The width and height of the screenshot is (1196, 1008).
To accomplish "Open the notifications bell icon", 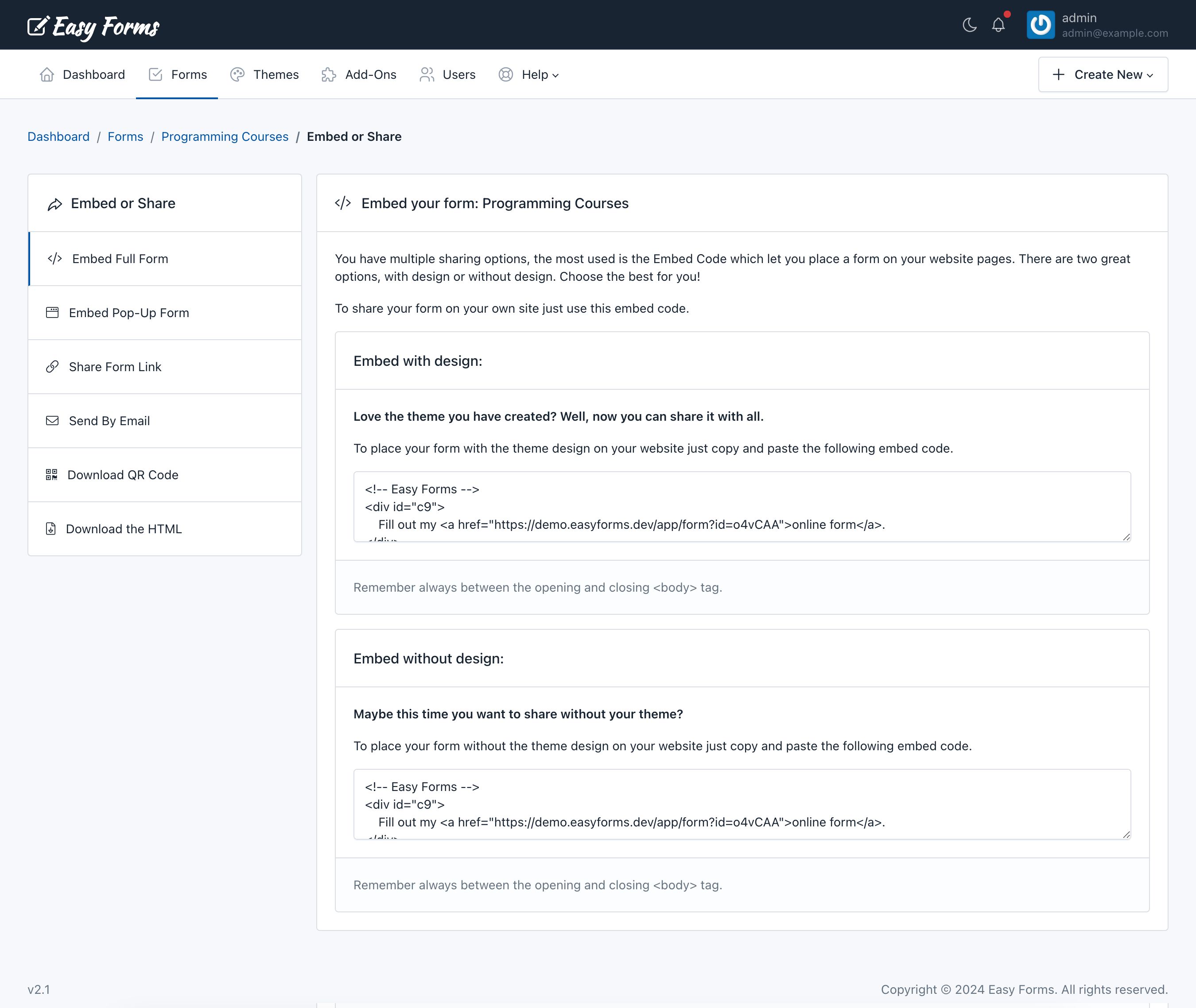I will 998,24.
